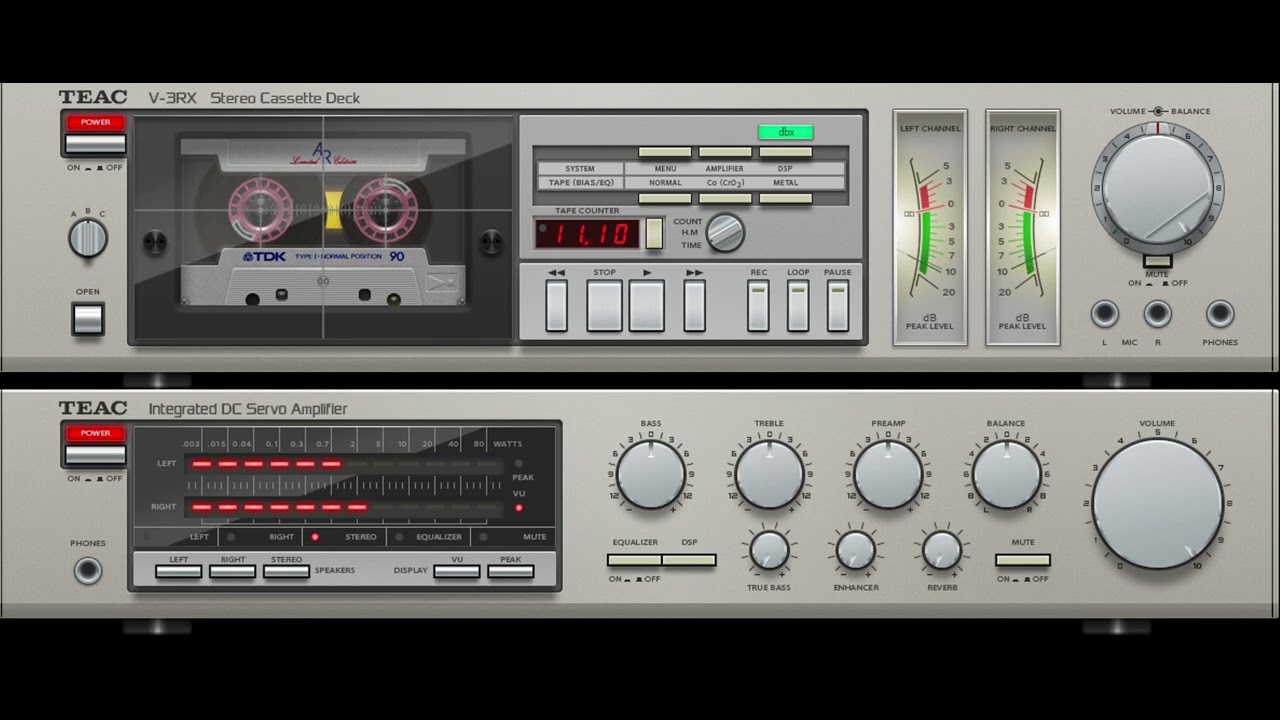Click the BASS knob
The height and width of the screenshot is (720, 1280).
coord(651,474)
